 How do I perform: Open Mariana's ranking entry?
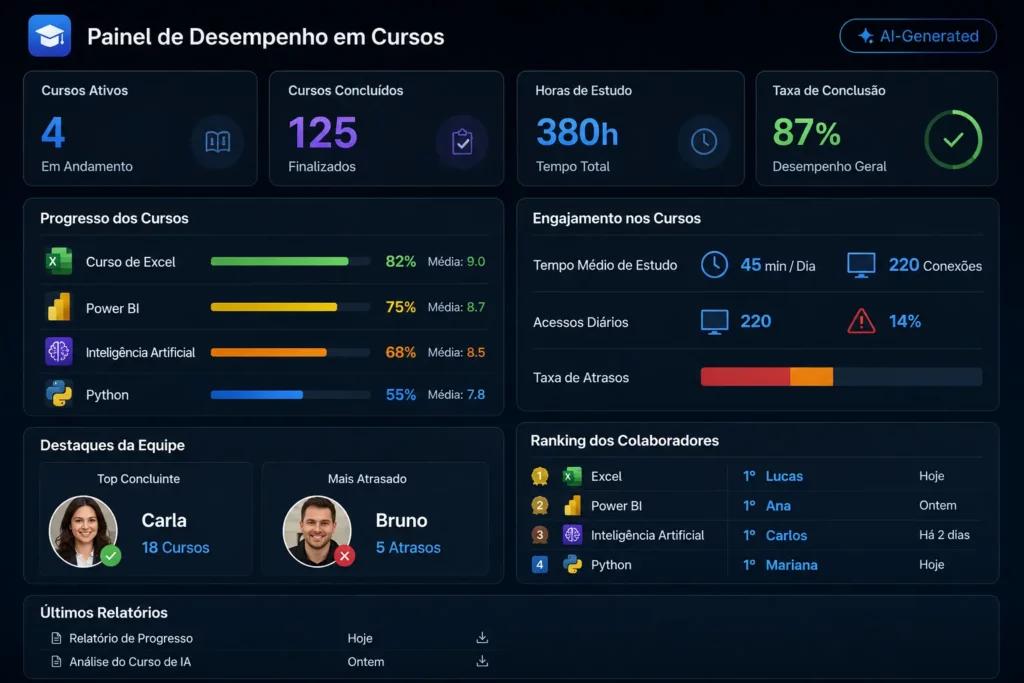[792, 565]
